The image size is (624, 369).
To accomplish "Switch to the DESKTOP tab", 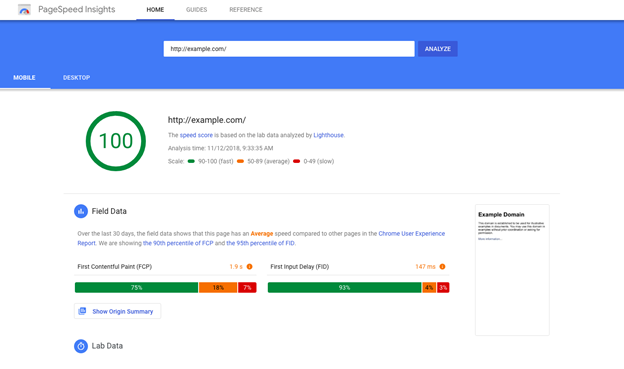I will tap(76, 78).
